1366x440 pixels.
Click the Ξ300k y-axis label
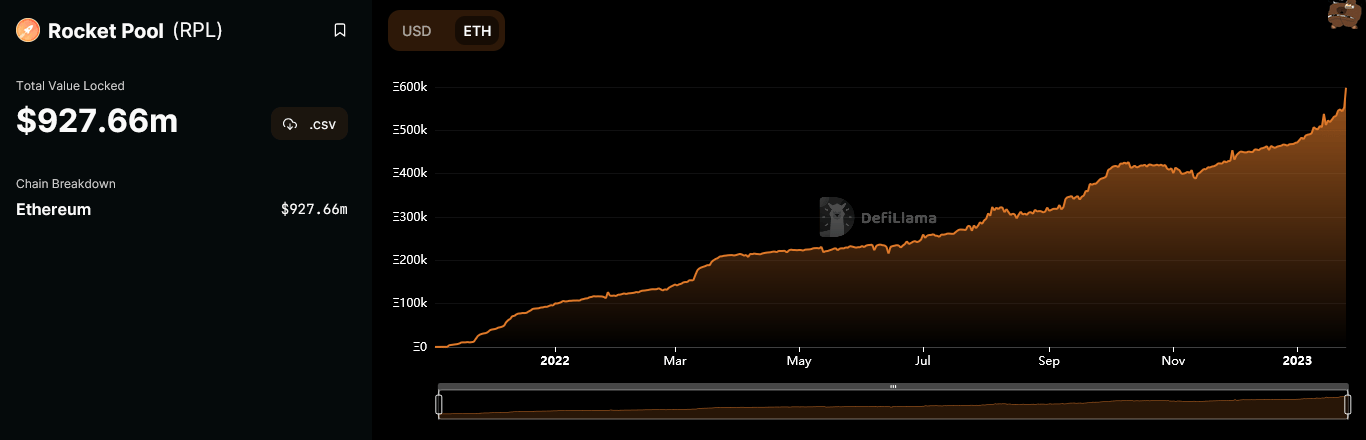tap(411, 217)
